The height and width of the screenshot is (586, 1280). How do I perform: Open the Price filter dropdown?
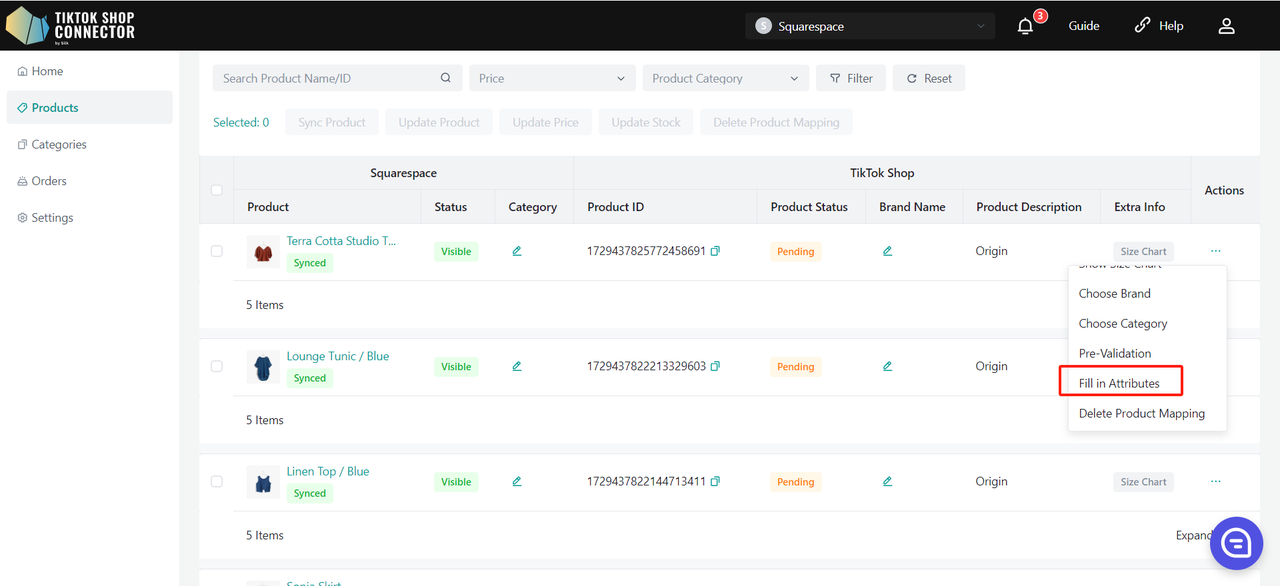(x=552, y=78)
